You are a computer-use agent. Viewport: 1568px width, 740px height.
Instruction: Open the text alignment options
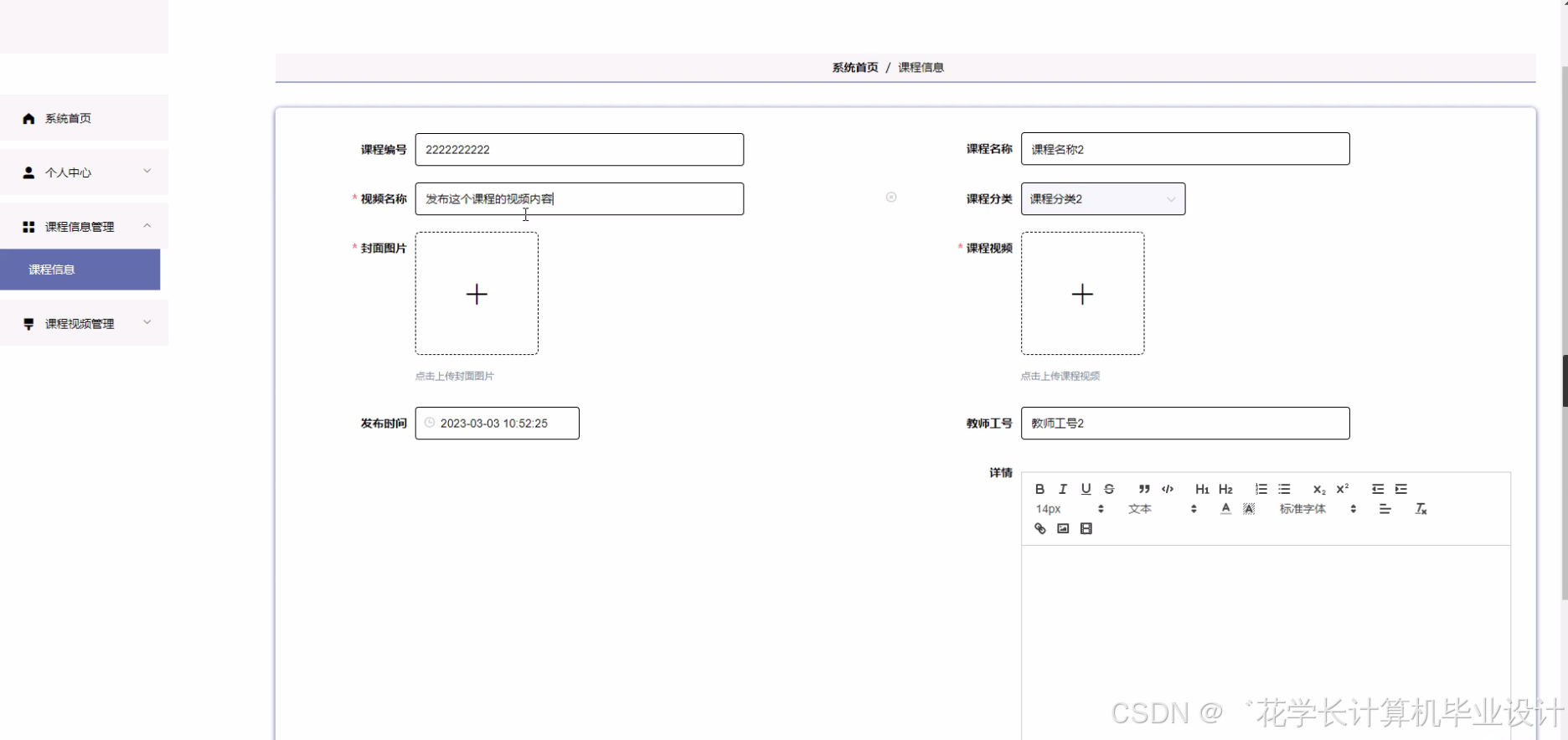1385,509
